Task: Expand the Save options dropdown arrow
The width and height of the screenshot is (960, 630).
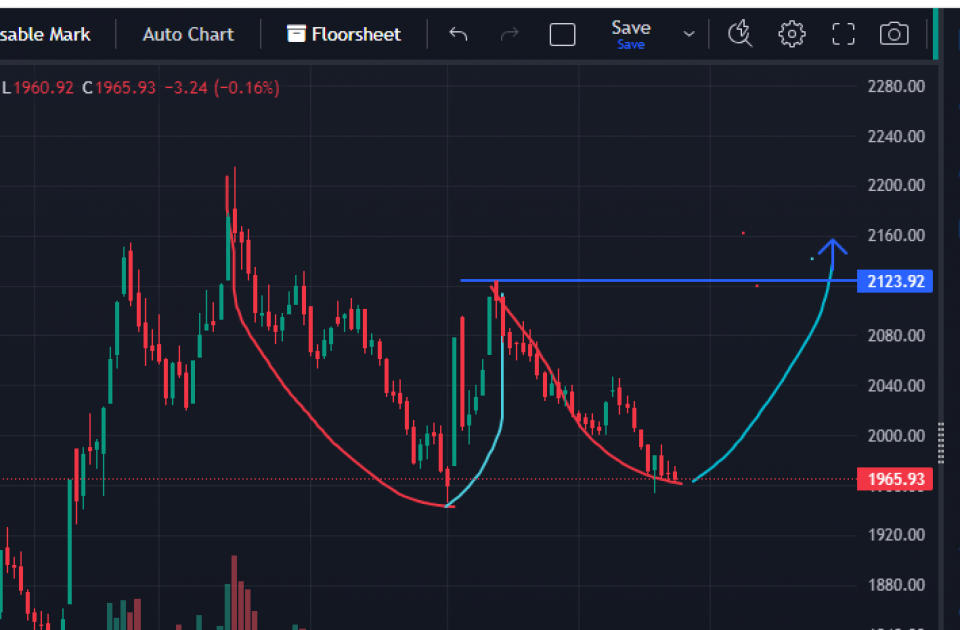Action: click(689, 34)
